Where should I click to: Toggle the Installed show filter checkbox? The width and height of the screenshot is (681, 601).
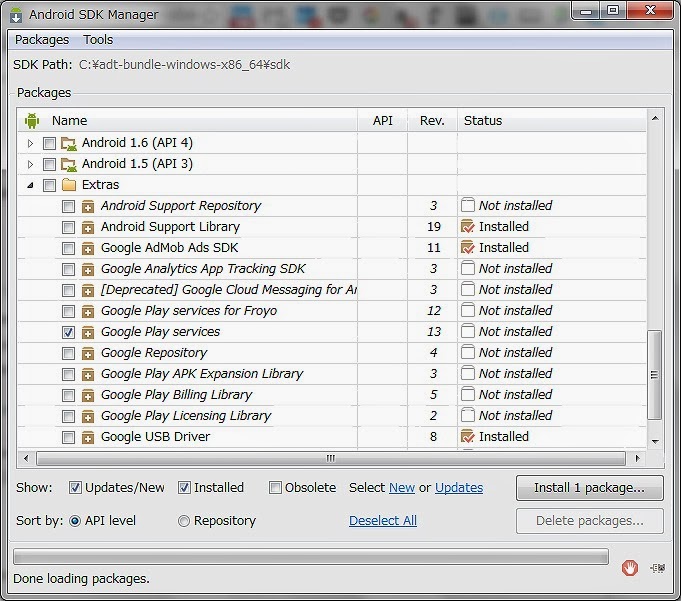(x=184, y=488)
